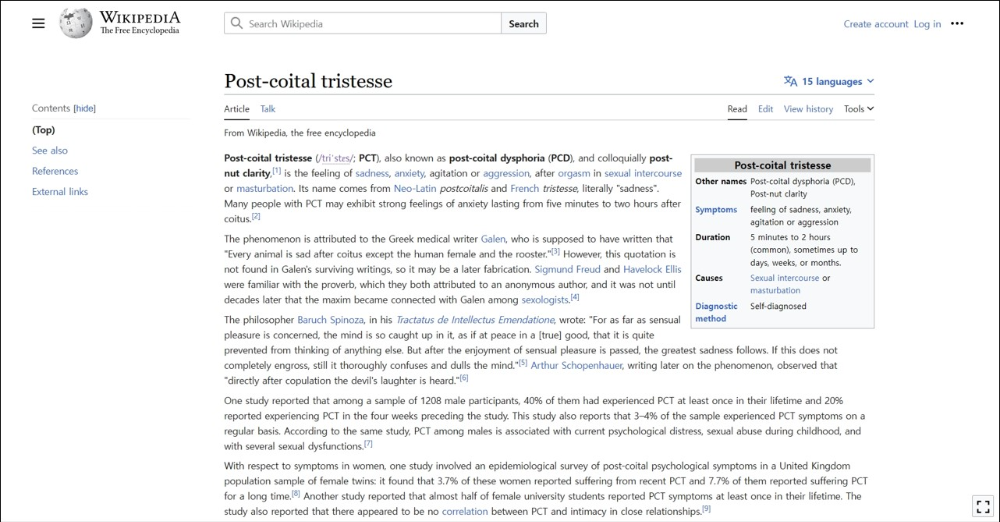Click citation reference [7]

(368, 444)
